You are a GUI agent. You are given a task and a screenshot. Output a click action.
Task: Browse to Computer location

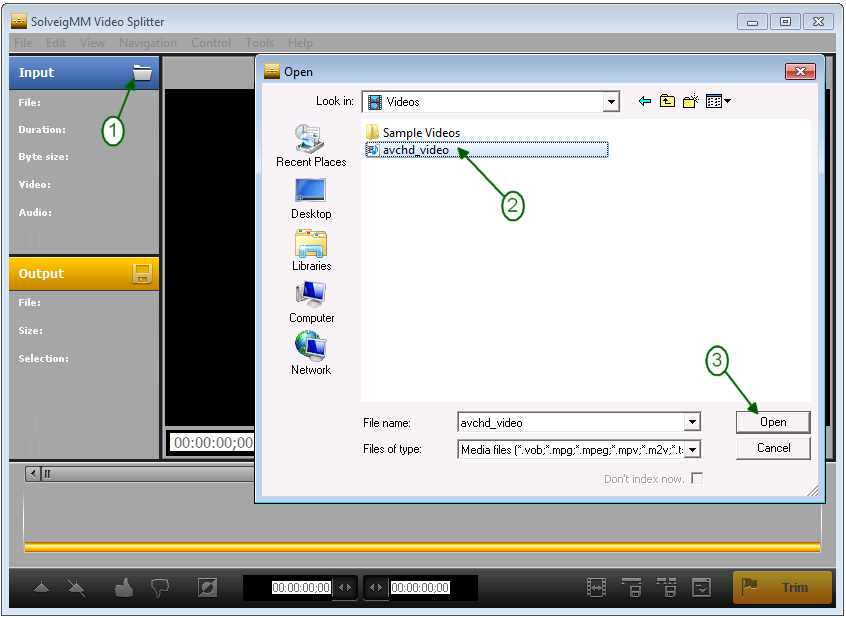click(x=311, y=302)
